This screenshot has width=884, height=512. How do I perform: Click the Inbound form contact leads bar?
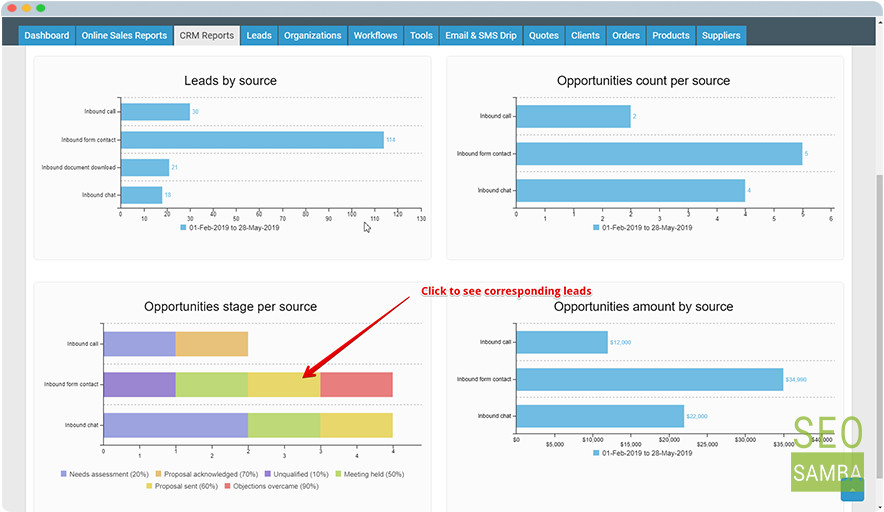[x=253, y=140]
